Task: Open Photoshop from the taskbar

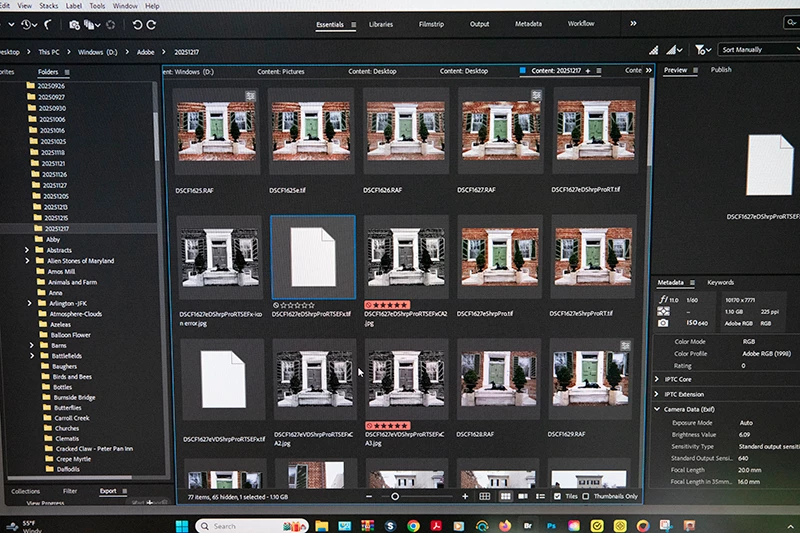Action: click(x=551, y=525)
